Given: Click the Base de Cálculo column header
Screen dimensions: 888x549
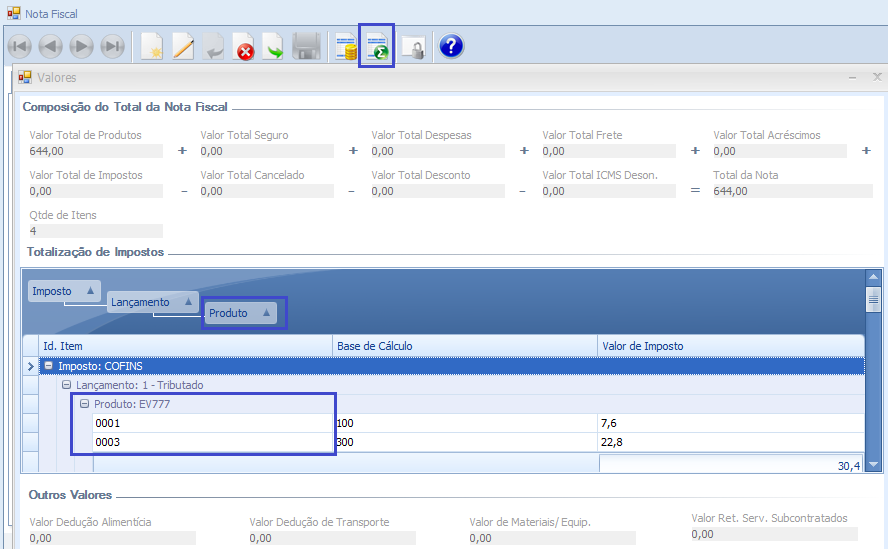Looking at the screenshot, I should 465,346.
